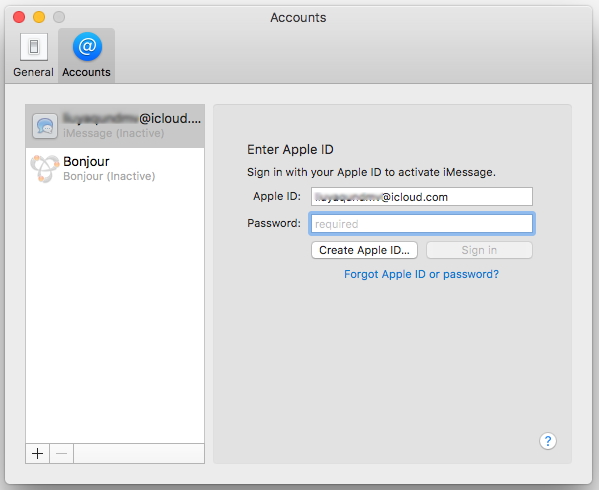The image size is (599, 490).
Task: Open Forgot Apple ID or password link
Action: [x=421, y=274]
